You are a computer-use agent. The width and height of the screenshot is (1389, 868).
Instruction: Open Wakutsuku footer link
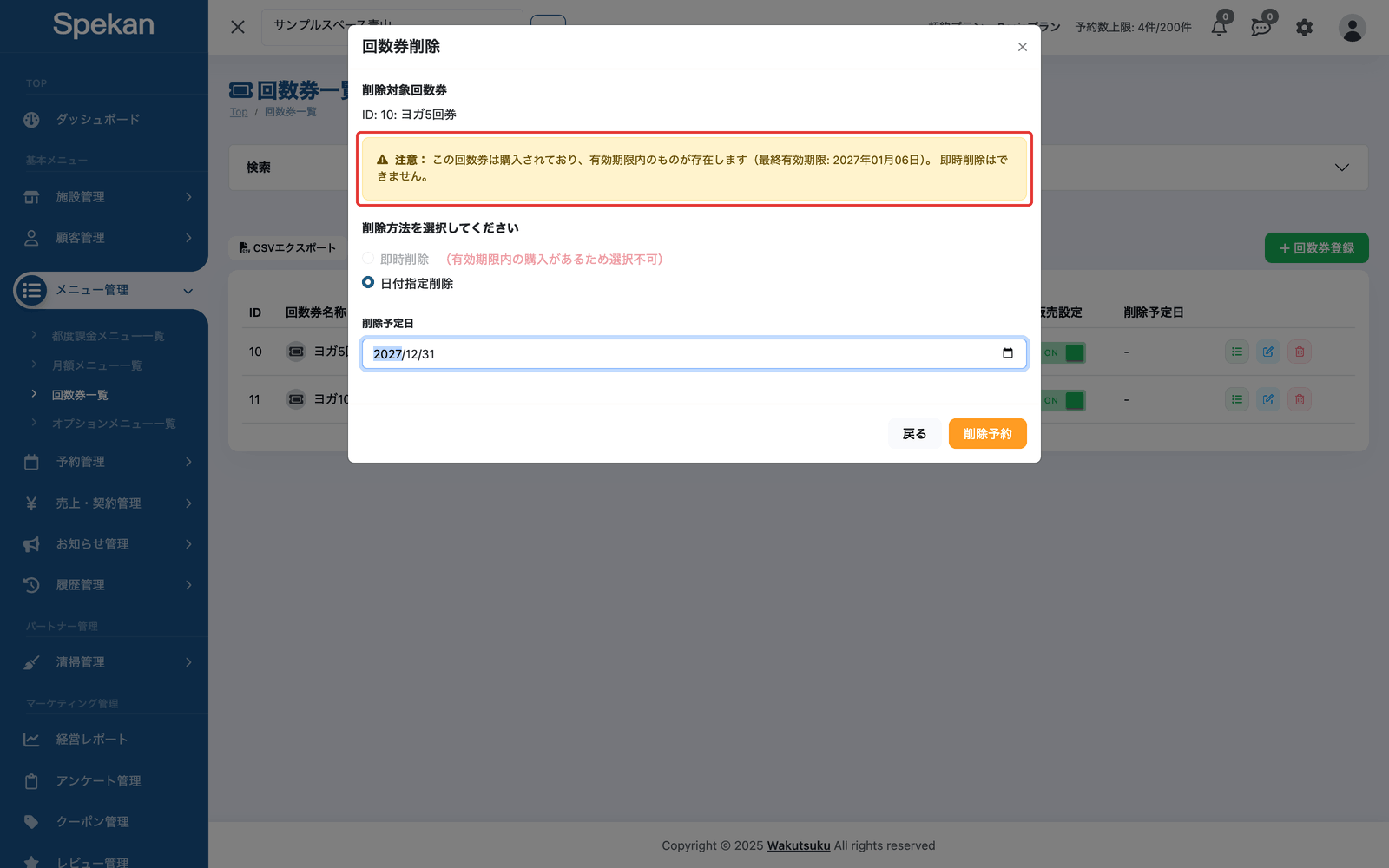pyautogui.click(x=799, y=845)
